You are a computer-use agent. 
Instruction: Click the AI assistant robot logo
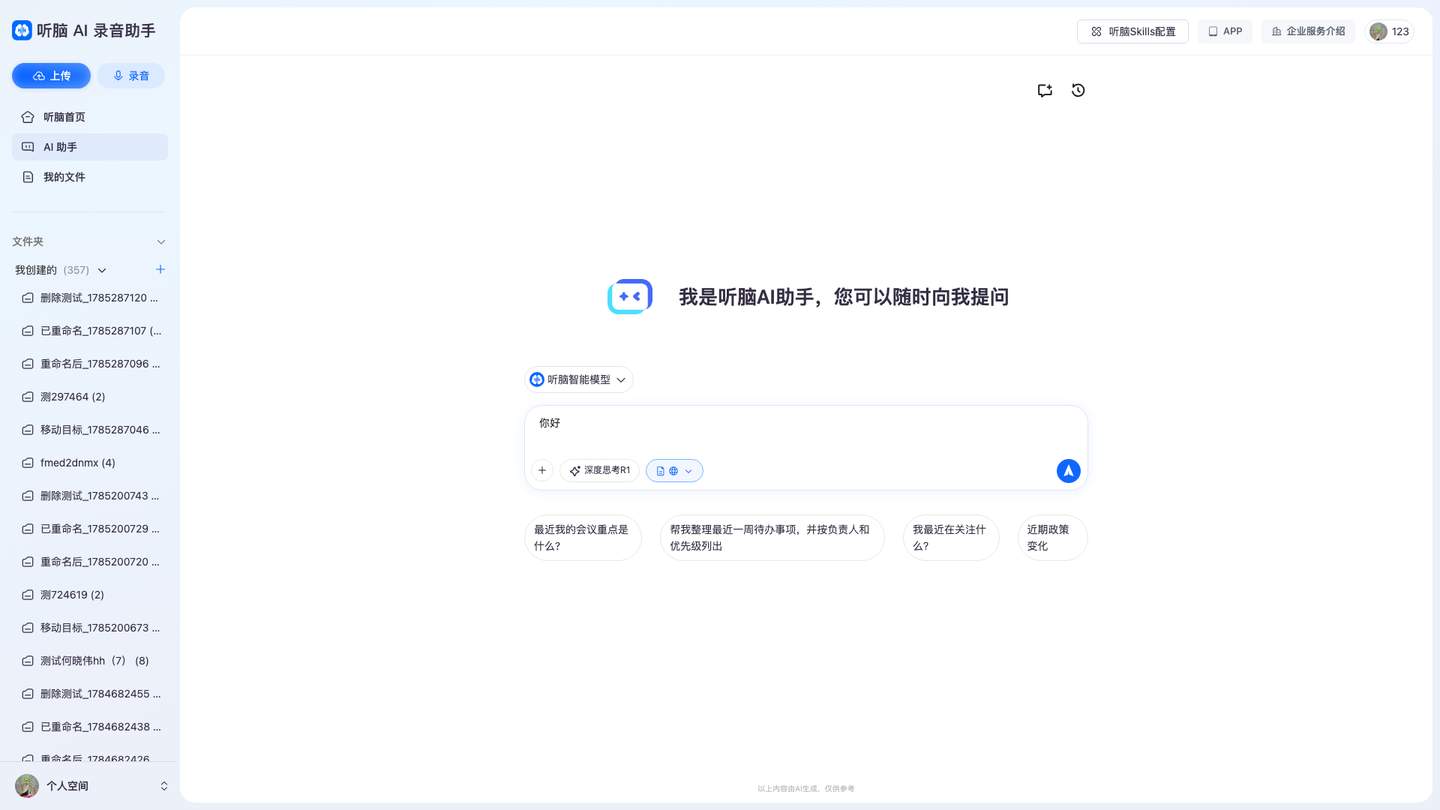click(630, 297)
